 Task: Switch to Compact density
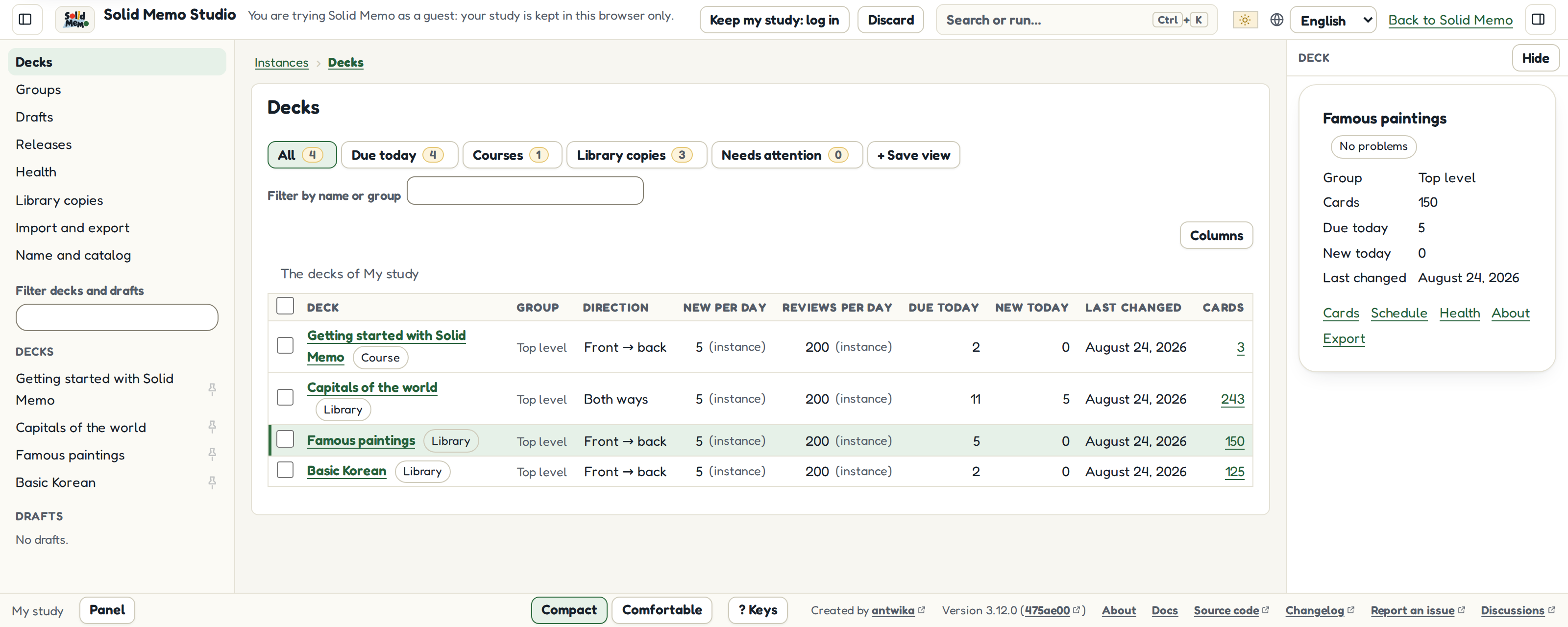(568, 610)
